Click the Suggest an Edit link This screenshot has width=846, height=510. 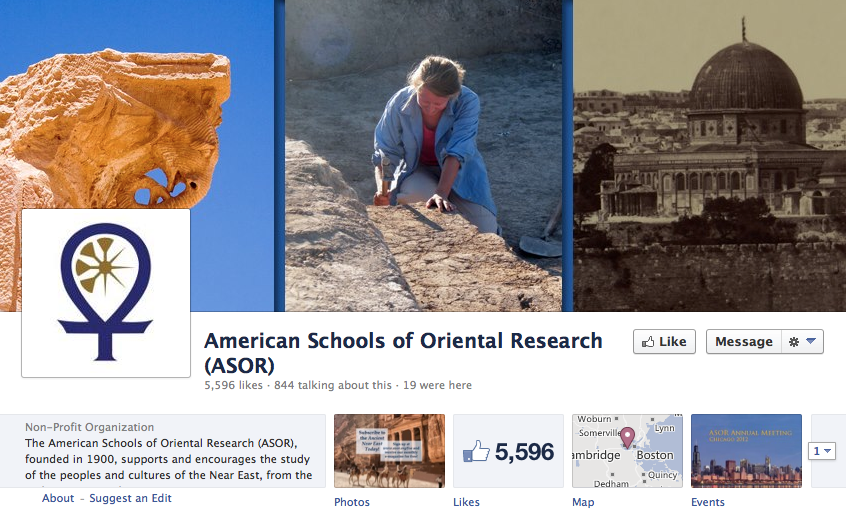130,498
